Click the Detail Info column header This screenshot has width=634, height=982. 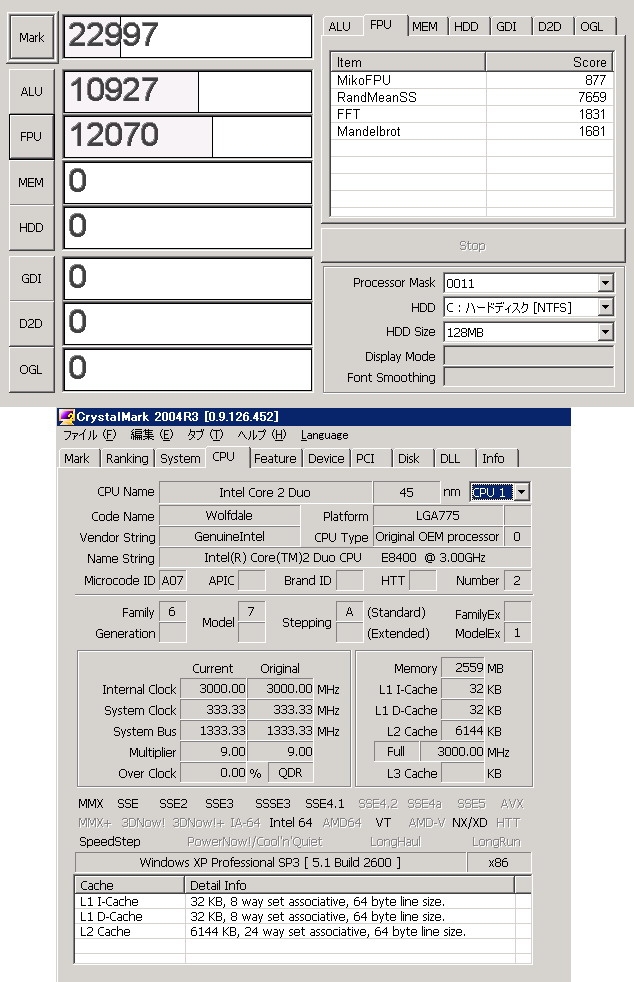(350, 885)
